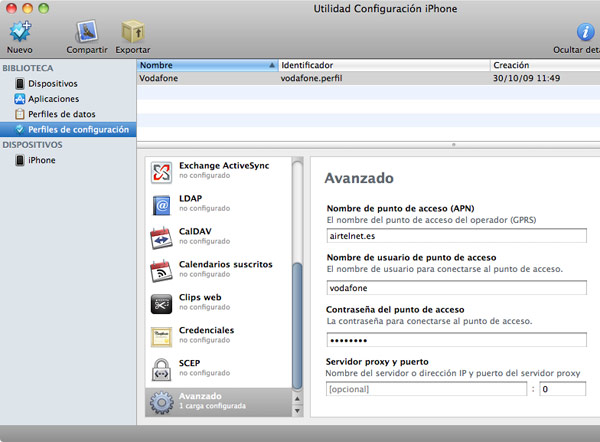Viewport: 600px width, 442px height.
Task: Click the green zoom window button
Action: pos(44,8)
